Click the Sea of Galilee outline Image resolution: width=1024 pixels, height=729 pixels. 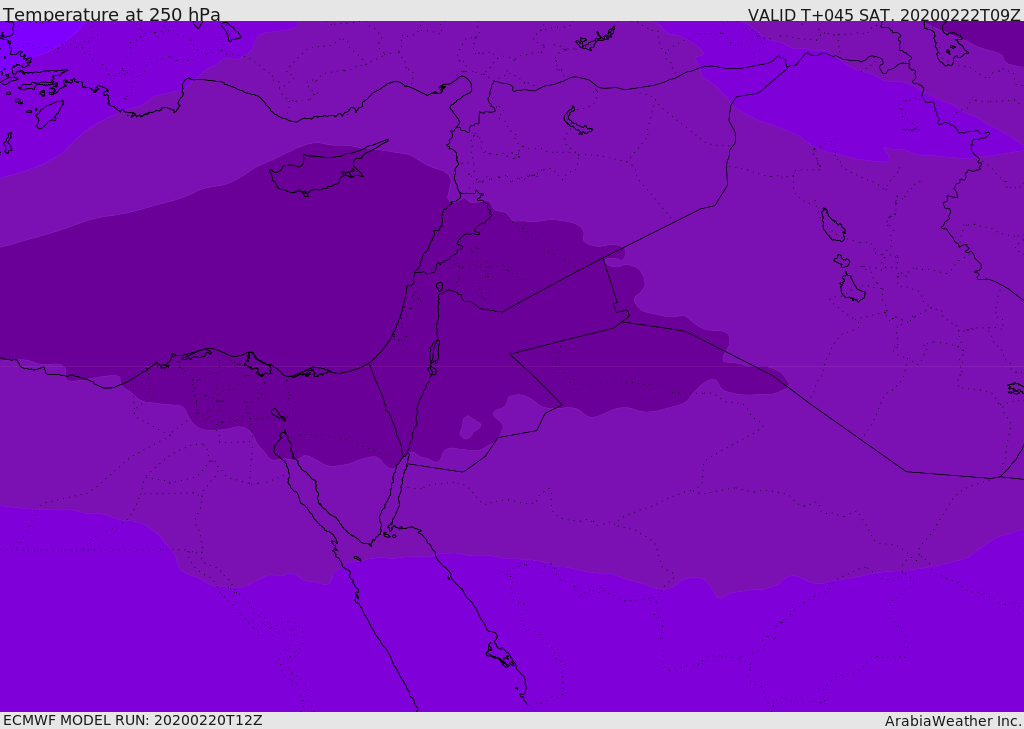pos(439,287)
